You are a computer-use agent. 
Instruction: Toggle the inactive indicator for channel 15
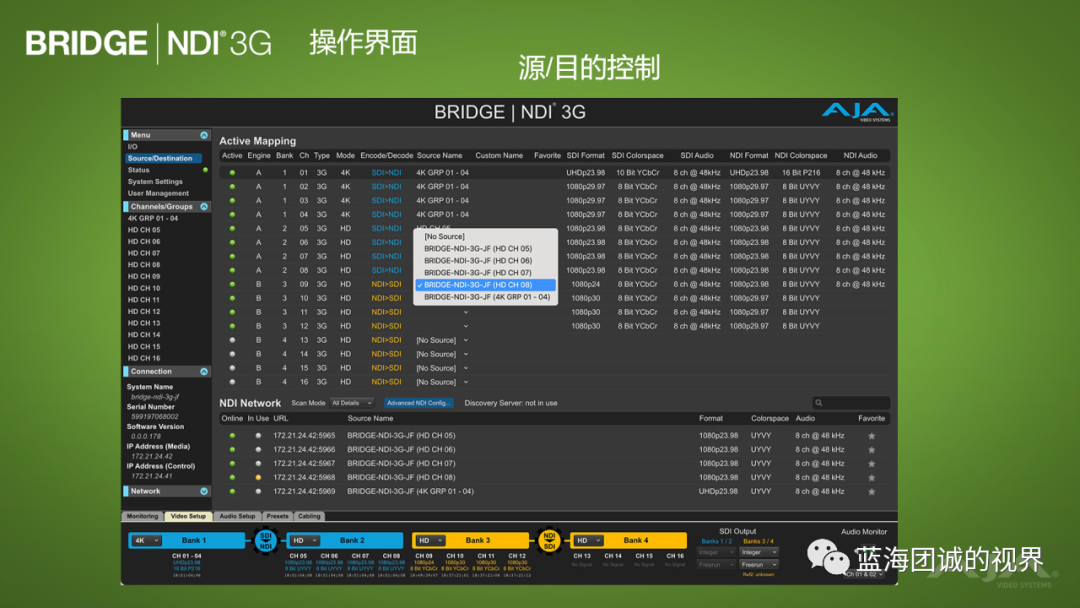click(232, 368)
